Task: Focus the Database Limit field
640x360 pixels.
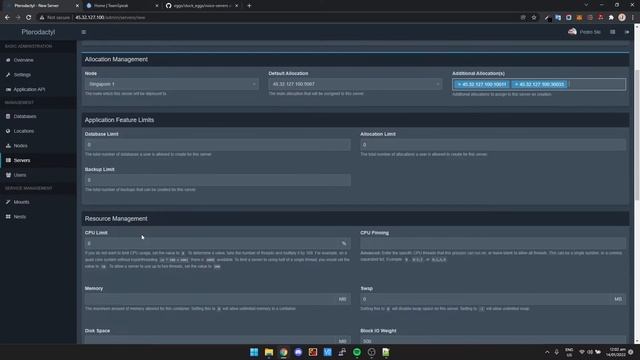Action: pyautogui.click(x=218, y=145)
